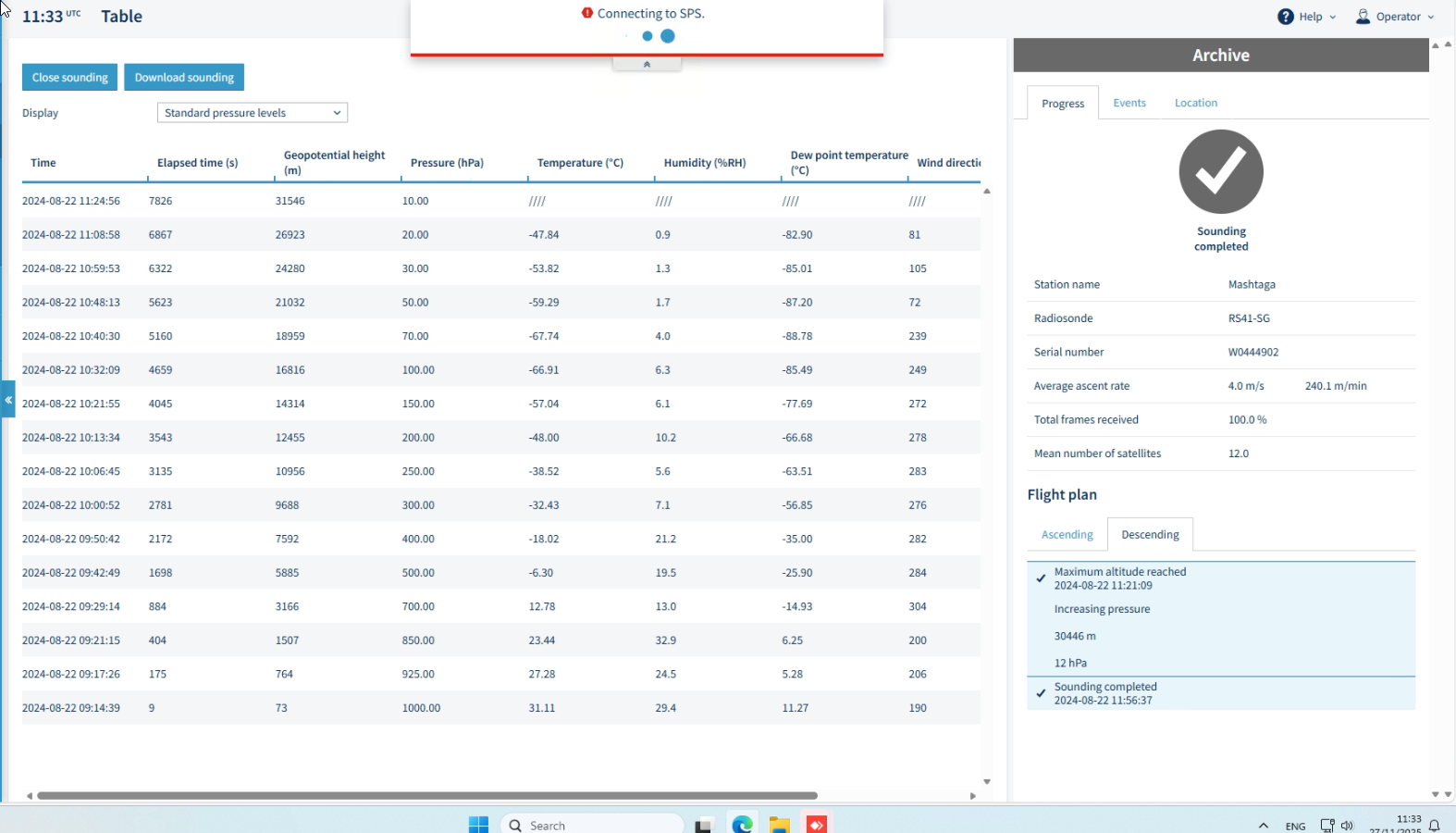Click the serial number W0444902
This screenshot has width=1456, height=833.
1253,353
